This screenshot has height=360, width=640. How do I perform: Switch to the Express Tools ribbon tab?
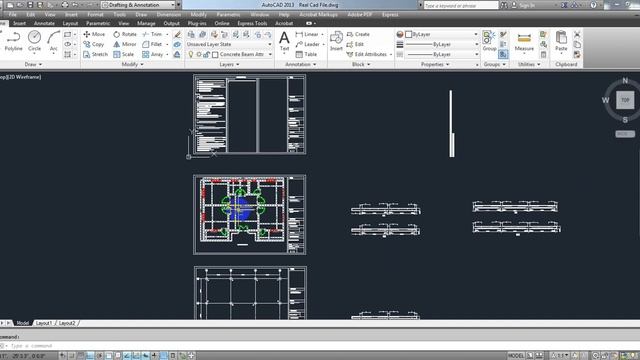tap(252, 23)
